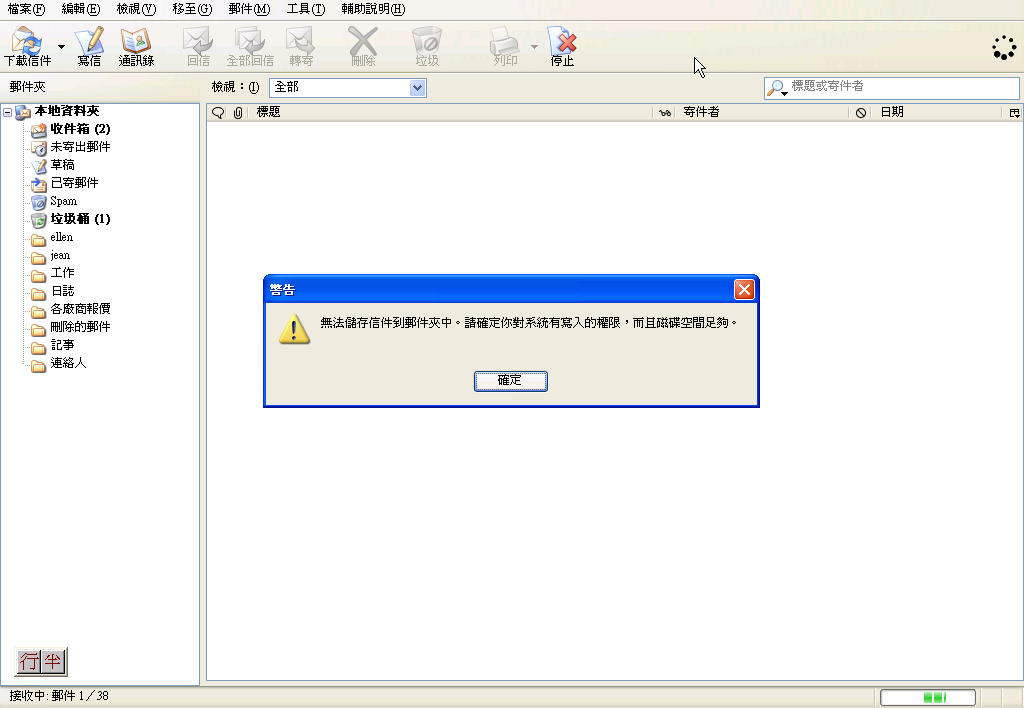Select the ellen folder
This screenshot has height=708, width=1024.
(61, 237)
